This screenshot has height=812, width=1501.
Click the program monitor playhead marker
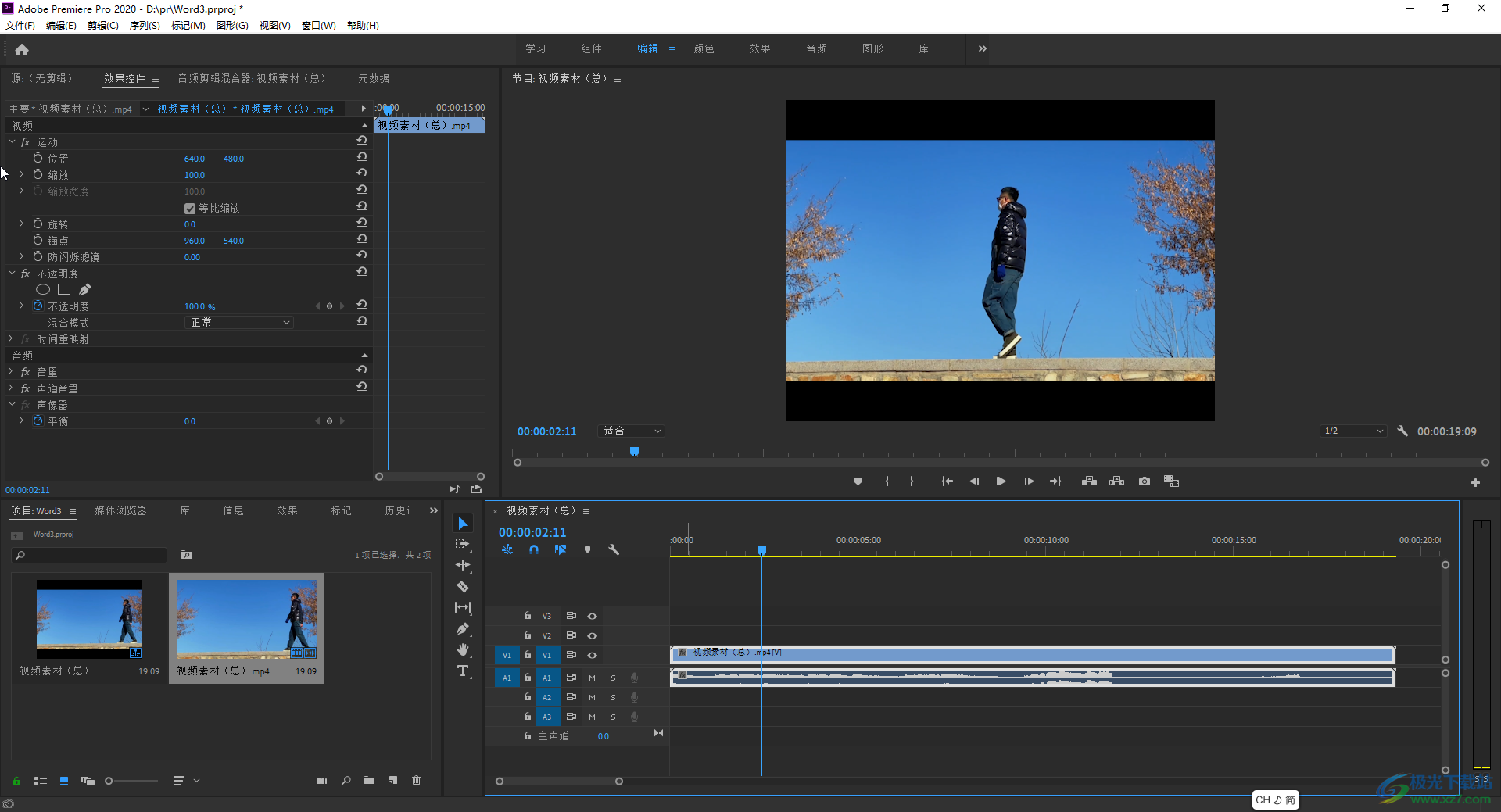634,452
